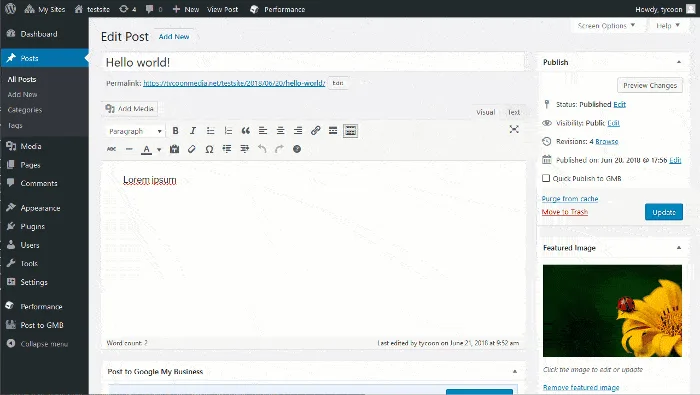Open the updates icon showing 4
The height and width of the screenshot is (395, 700).
(x=128, y=9)
